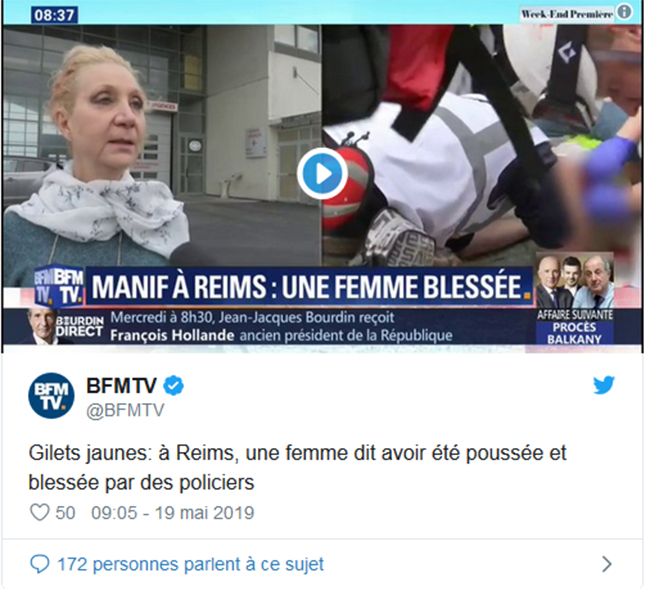
Task: Click the blue verified badge next to BFMTV
Action: (x=175, y=386)
